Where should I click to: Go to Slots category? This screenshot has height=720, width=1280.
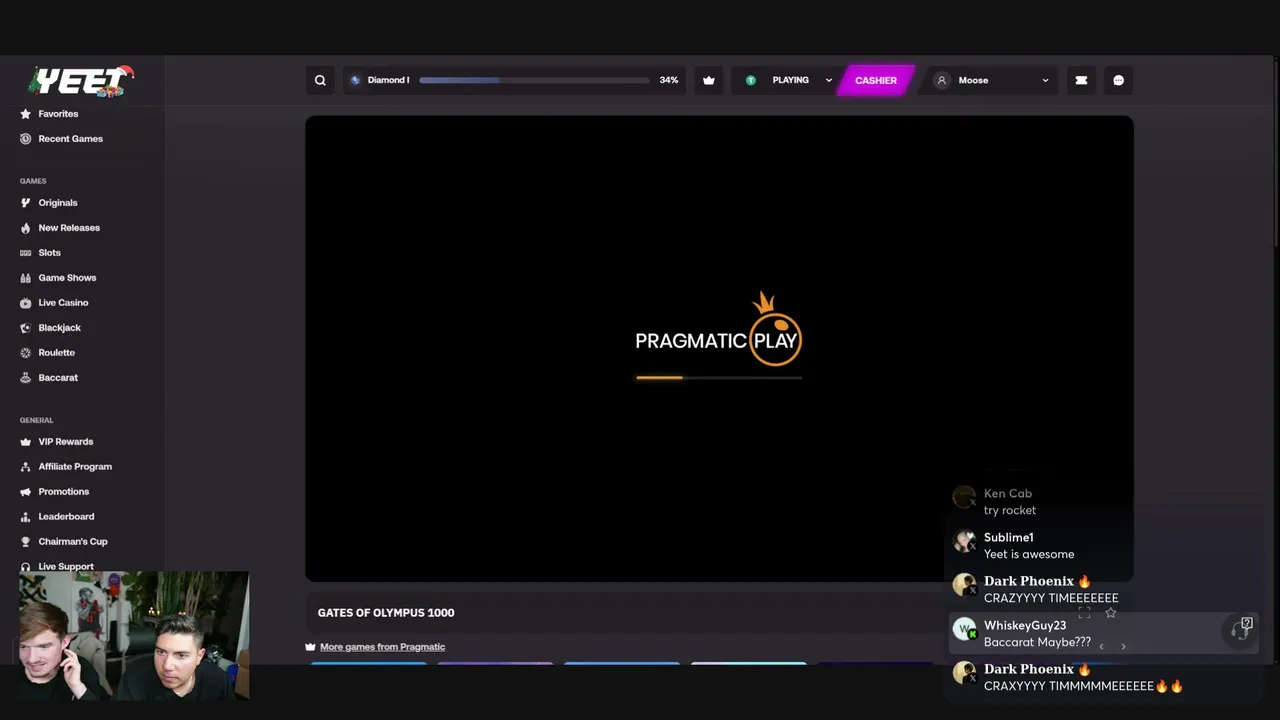point(41,253)
